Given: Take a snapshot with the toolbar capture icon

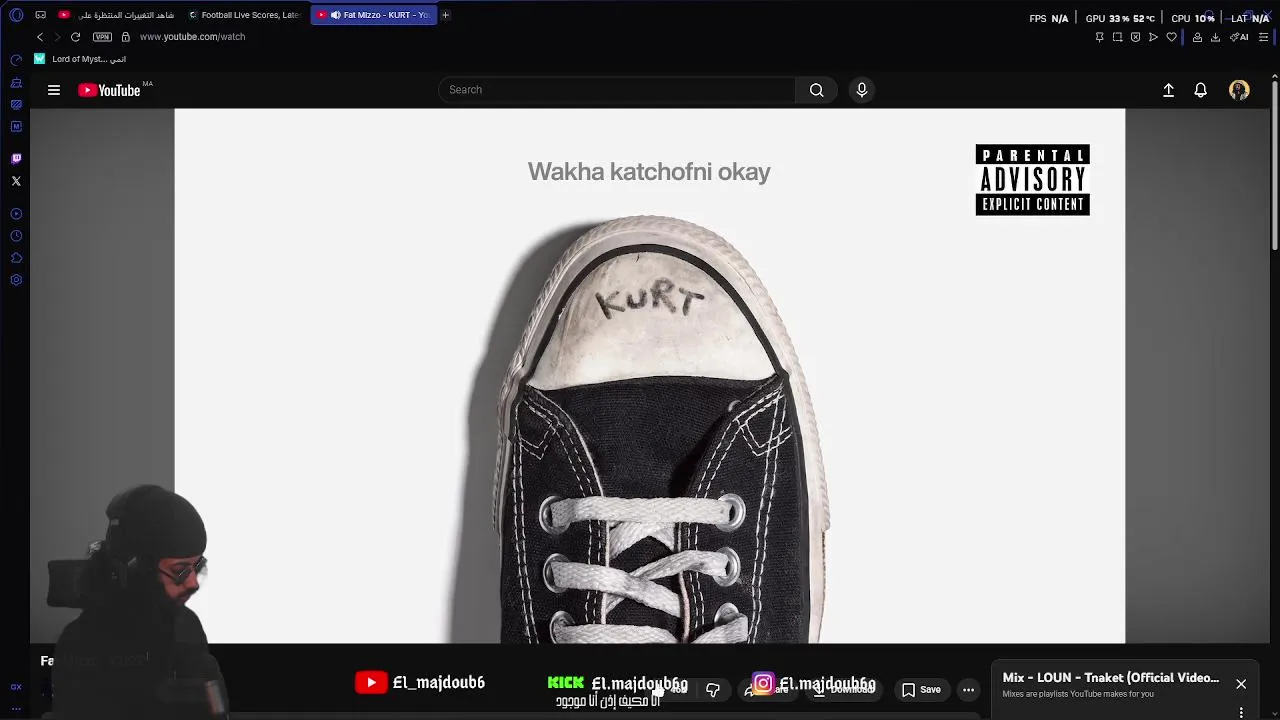Looking at the screenshot, I should (1117, 37).
